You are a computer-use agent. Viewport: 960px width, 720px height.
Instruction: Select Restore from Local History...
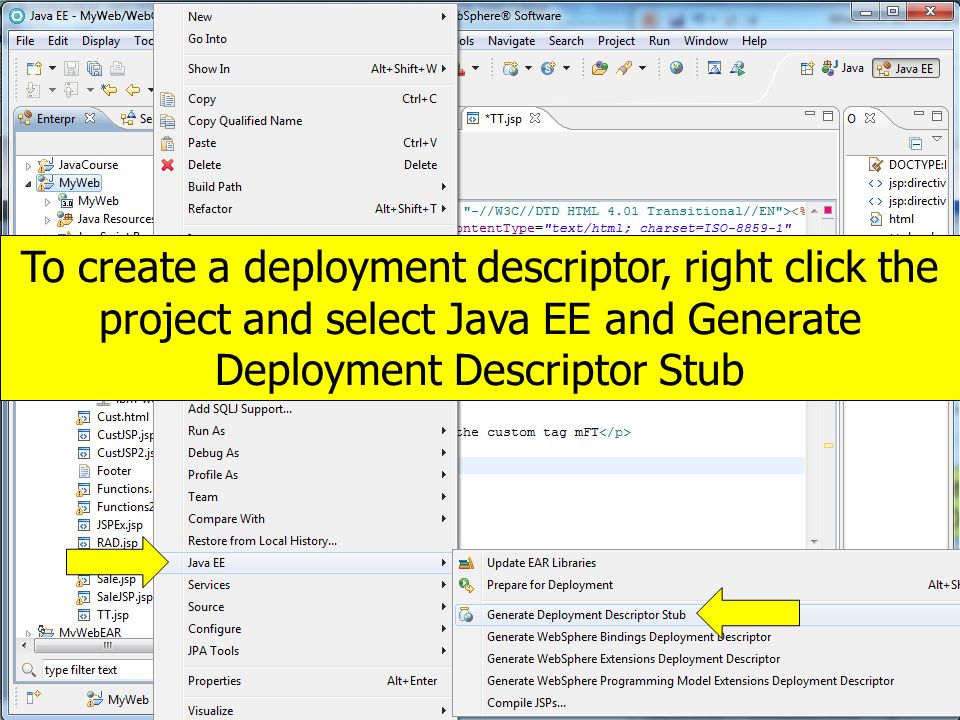pyautogui.click(x=305, y=541)
